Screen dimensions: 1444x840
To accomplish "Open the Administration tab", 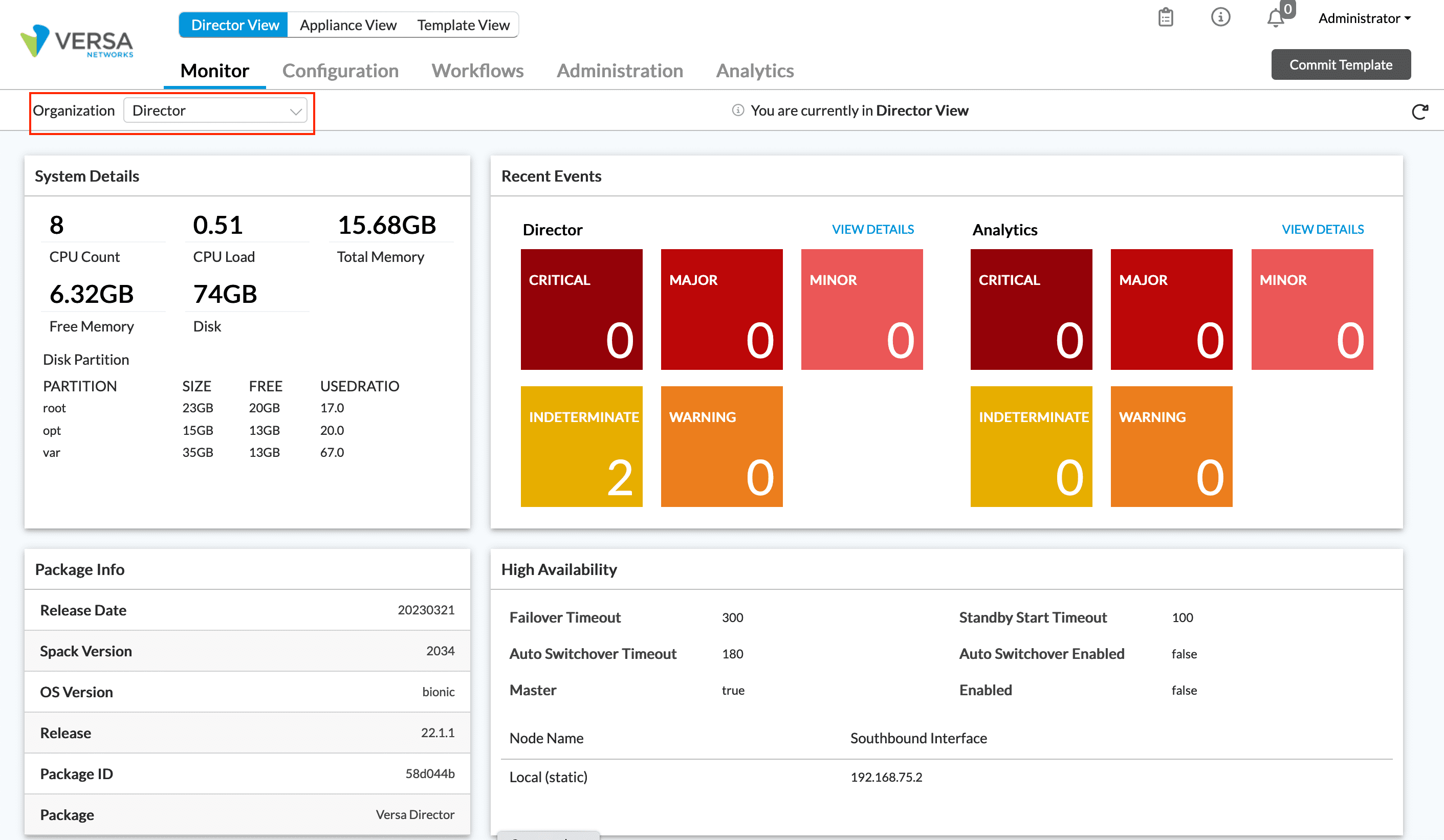I will [x=620, y=71].
